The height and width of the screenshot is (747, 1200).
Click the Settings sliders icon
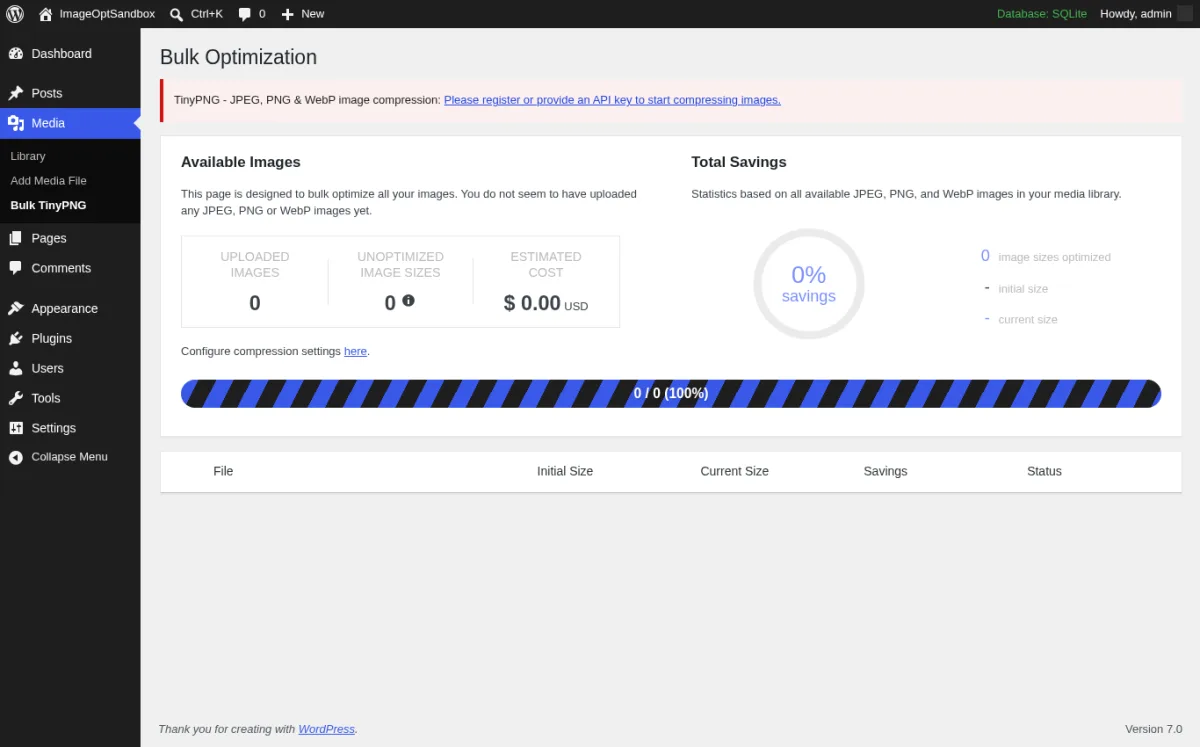tap(16, 428)
